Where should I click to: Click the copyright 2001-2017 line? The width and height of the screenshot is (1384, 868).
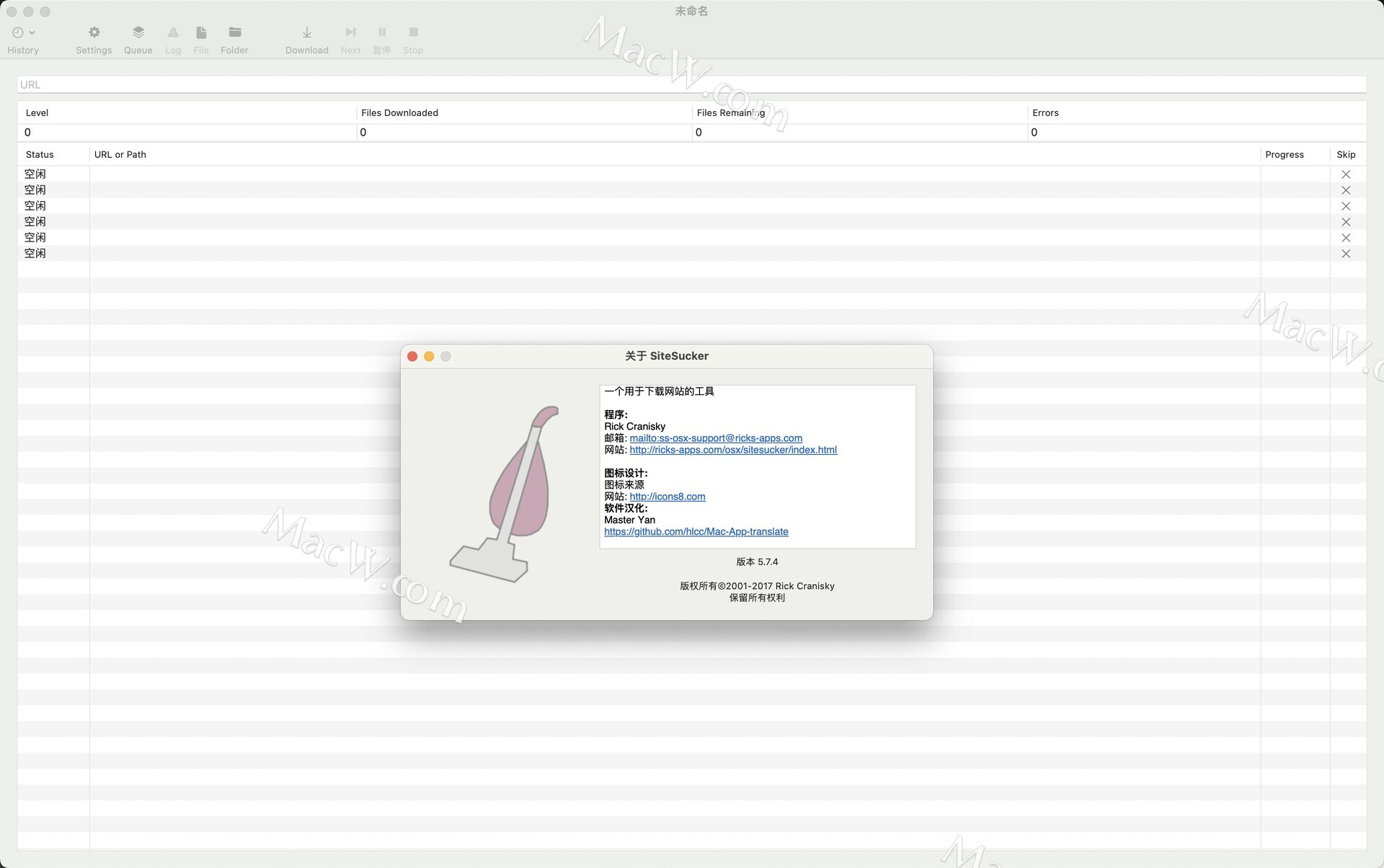(x=757, y=586)
